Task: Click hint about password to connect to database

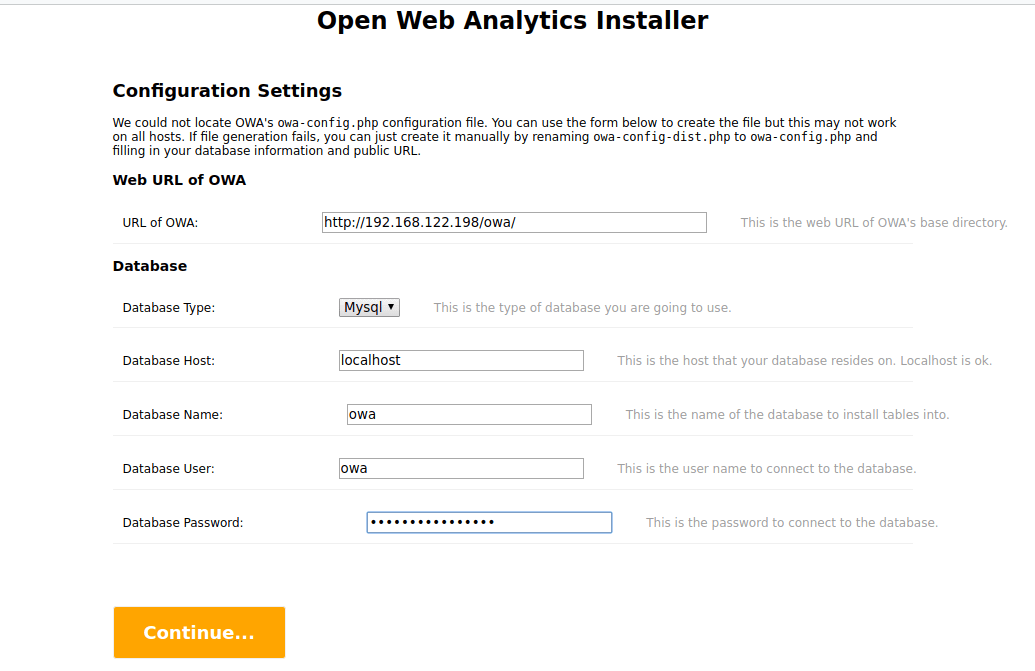Action: [x=792, y=523]
